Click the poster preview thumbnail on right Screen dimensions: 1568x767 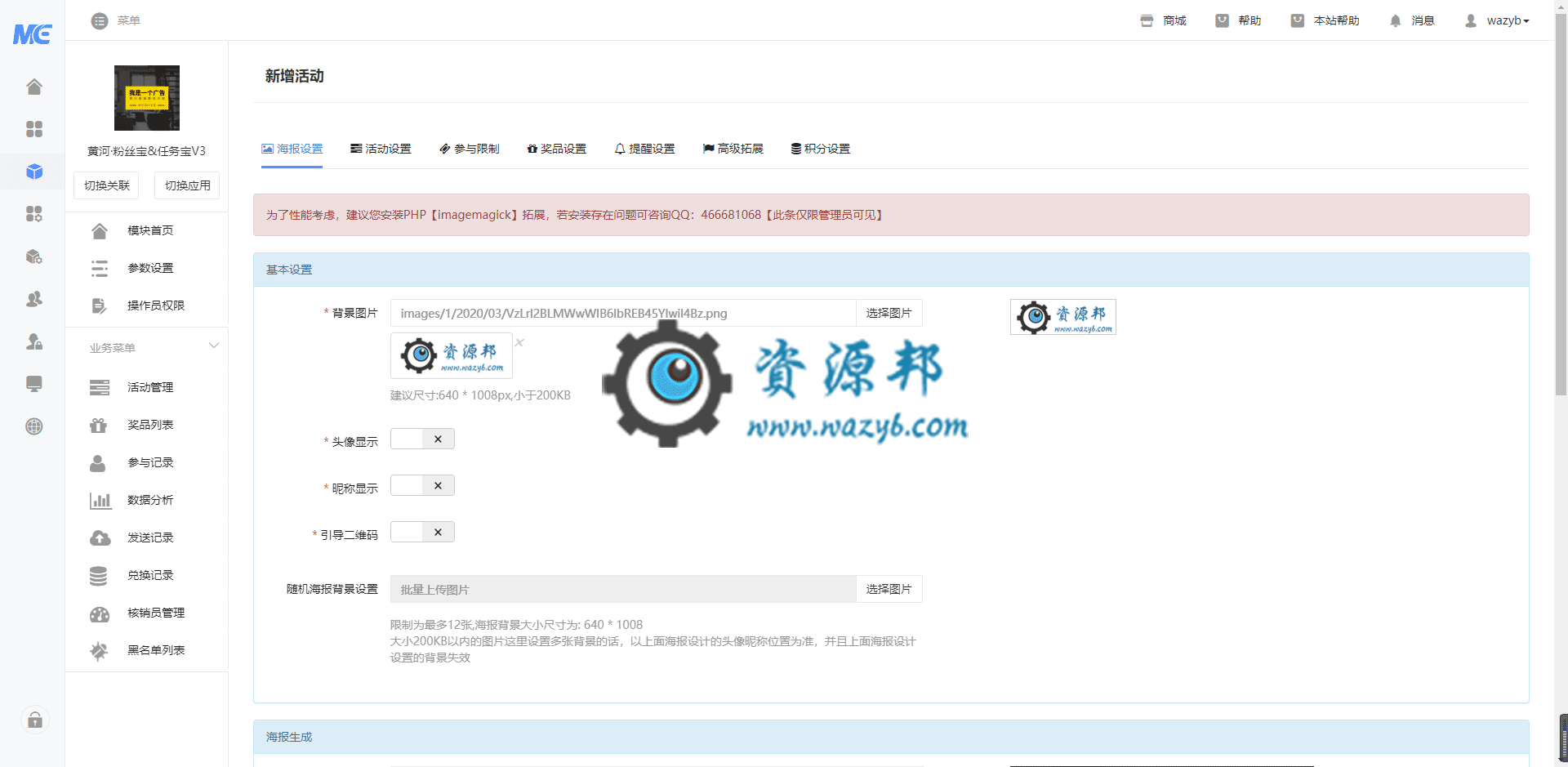click(x=1063, y=317)
